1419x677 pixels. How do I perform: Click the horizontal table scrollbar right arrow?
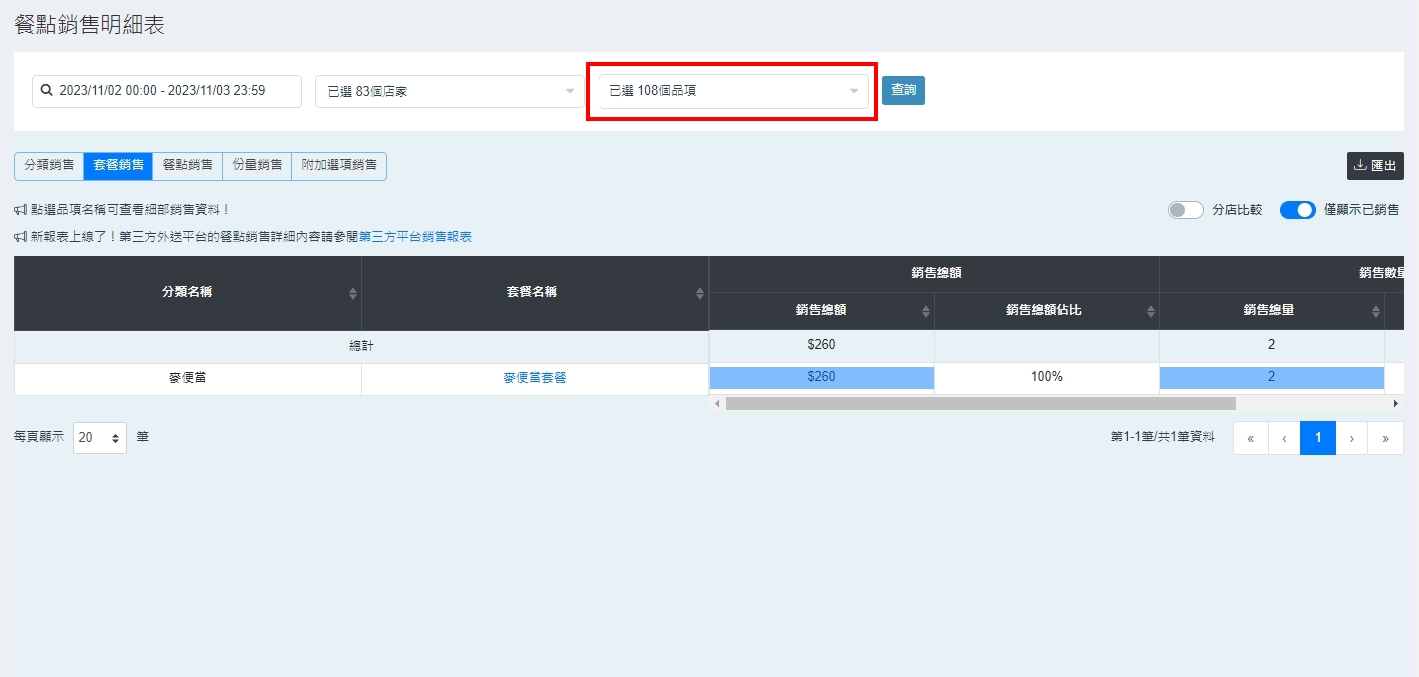pyautogui.click(x=1395, y=403)
